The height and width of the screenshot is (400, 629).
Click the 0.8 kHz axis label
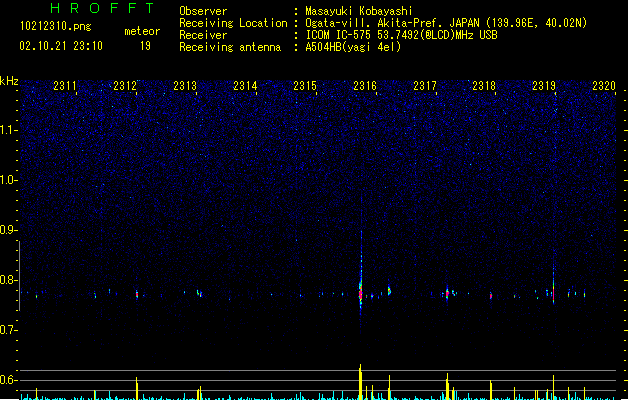(x=9, y=280)
